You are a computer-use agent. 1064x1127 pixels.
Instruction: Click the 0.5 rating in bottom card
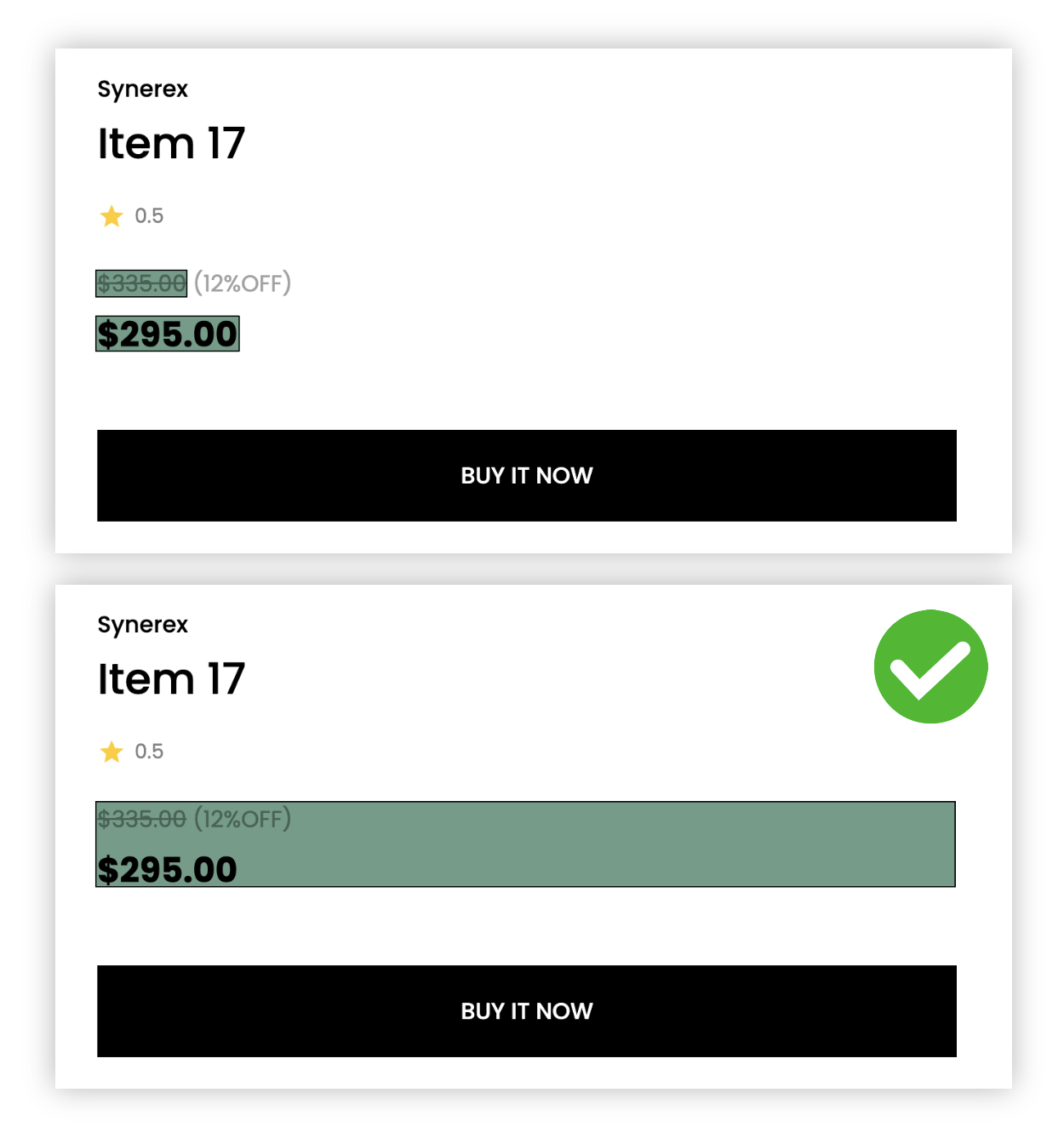[149, 752]
